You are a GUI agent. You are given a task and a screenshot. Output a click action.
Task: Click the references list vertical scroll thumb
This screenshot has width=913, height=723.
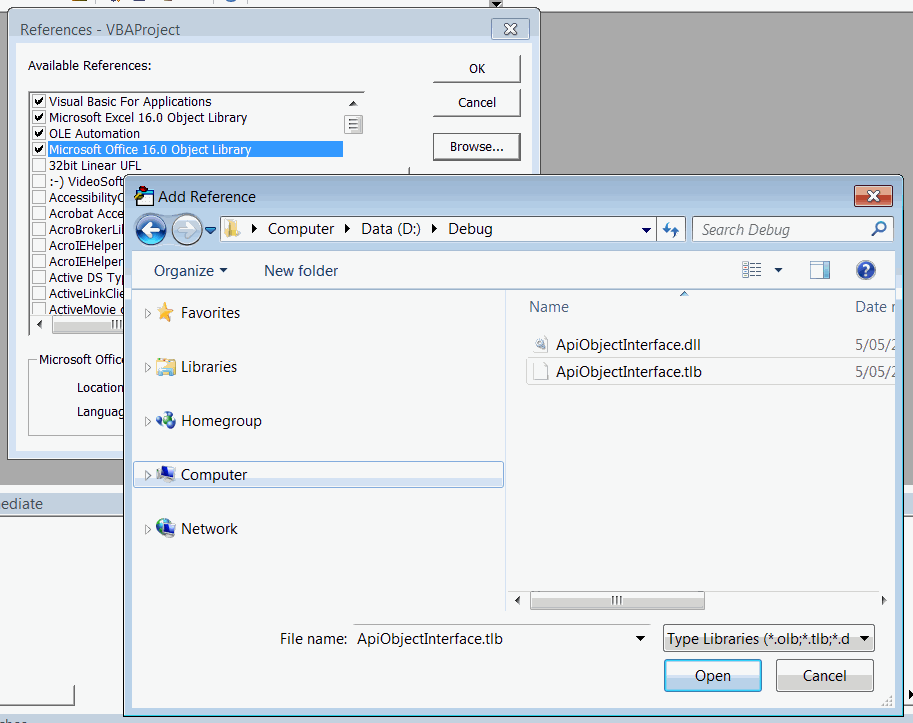(353, 125)
